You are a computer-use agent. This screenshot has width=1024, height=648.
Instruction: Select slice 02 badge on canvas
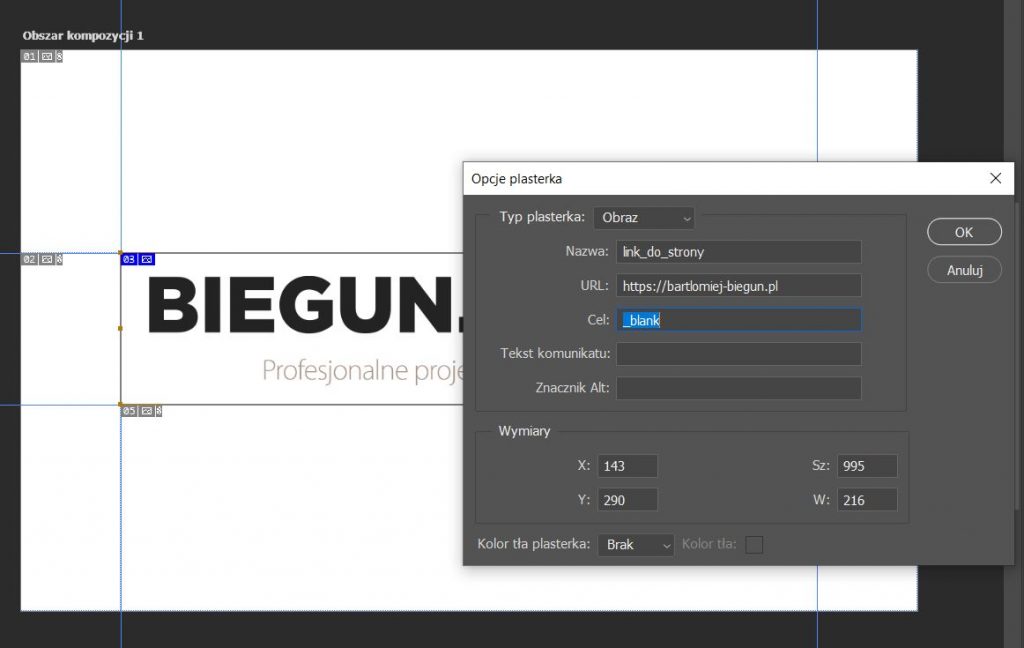pyautogui.click(x=42, y=259)
